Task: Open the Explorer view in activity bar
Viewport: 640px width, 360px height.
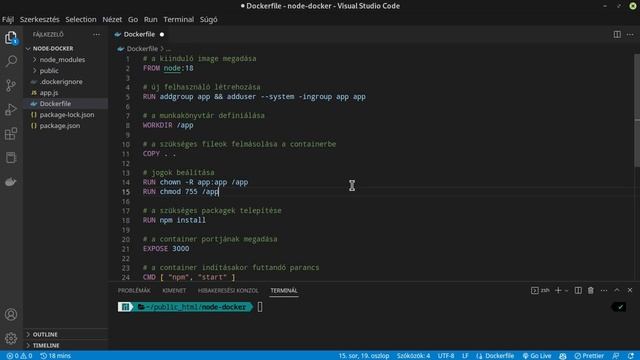Action: [x=11, y=38]
